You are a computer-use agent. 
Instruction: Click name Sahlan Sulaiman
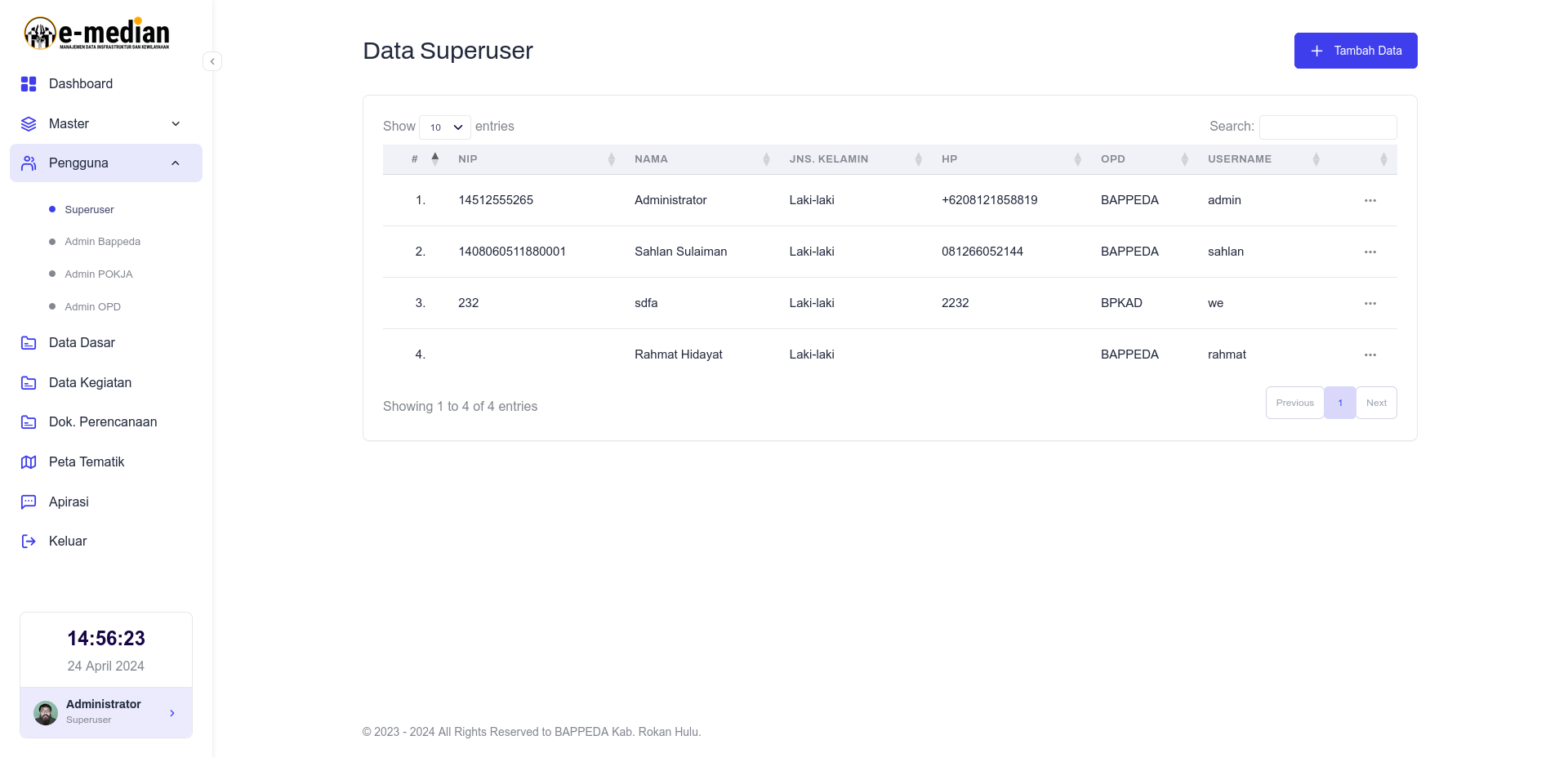pyautogui.click(x=681, y=252)
